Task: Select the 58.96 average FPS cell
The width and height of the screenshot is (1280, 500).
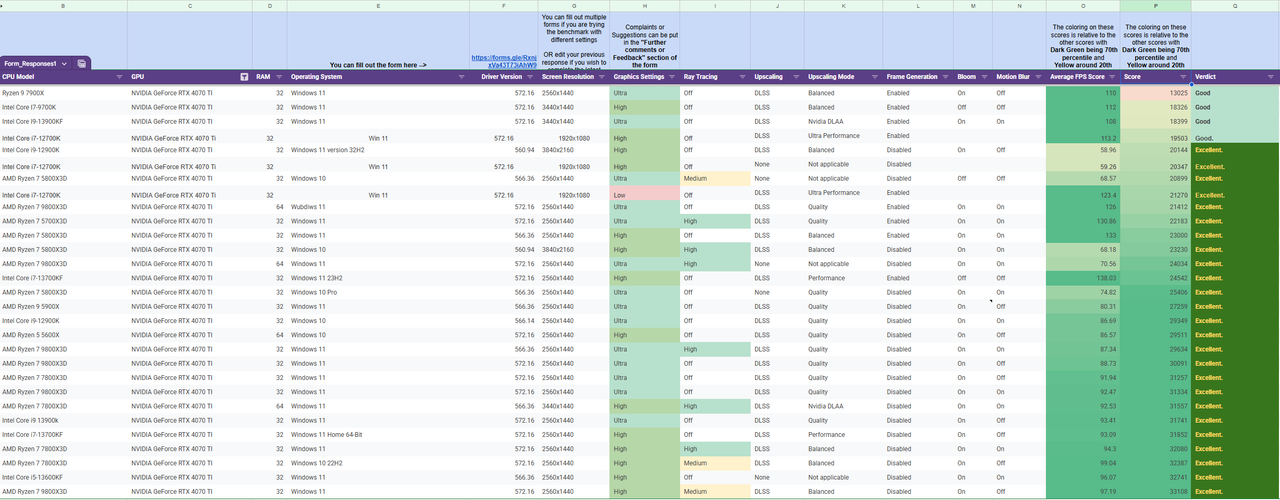Action: tap(1083, 150)
